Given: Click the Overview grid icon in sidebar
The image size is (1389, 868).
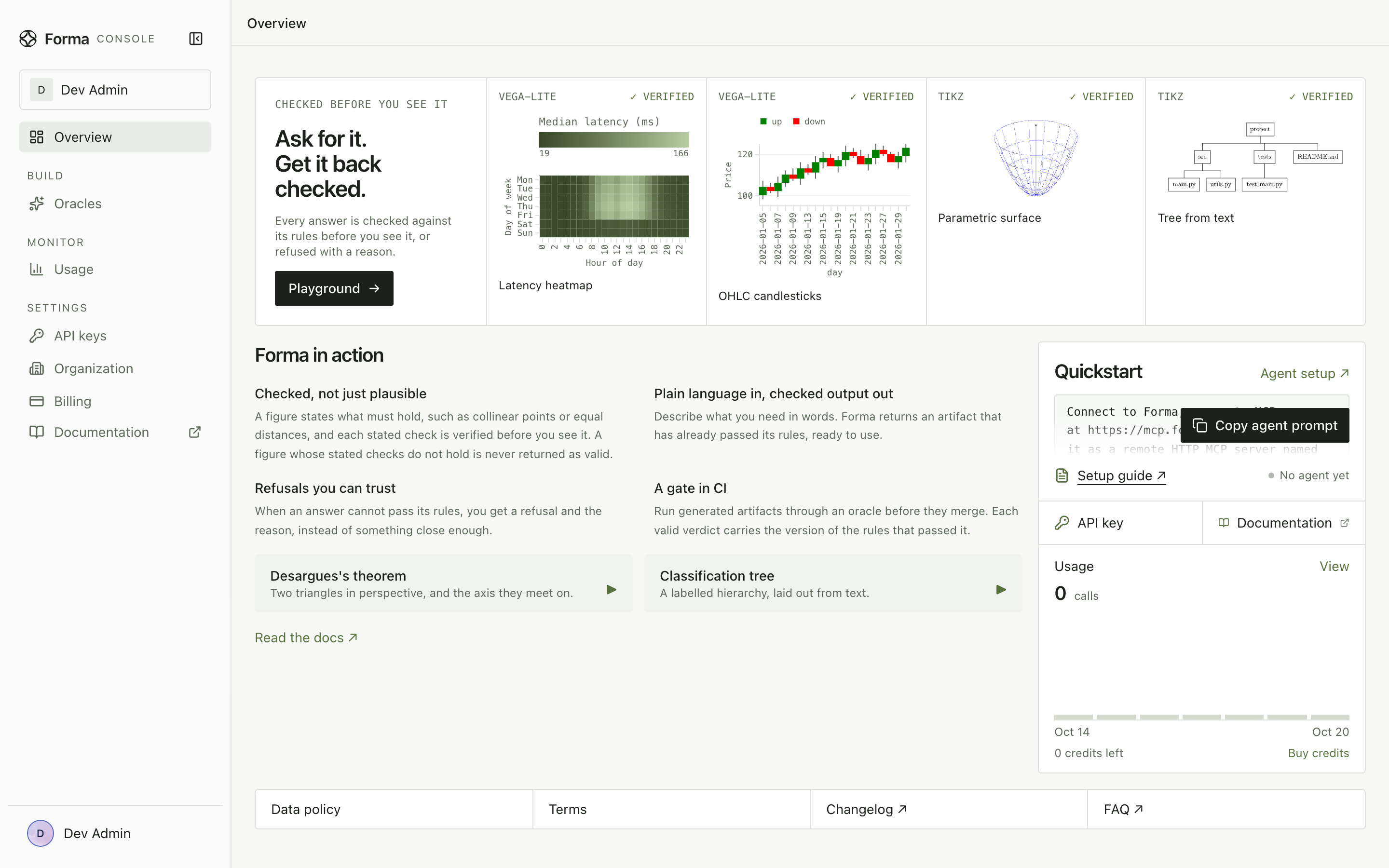Looking at the screenshot, I should (37, 136).
